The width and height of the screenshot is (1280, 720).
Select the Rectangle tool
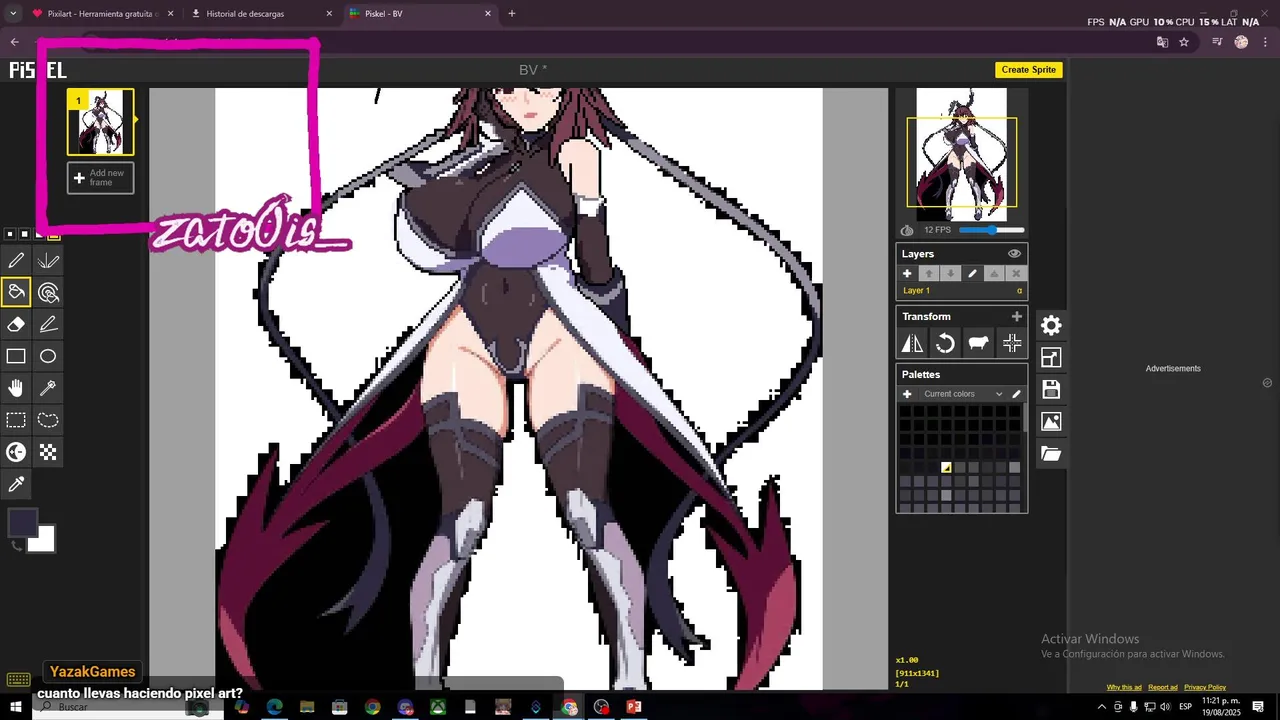[16, 357]
